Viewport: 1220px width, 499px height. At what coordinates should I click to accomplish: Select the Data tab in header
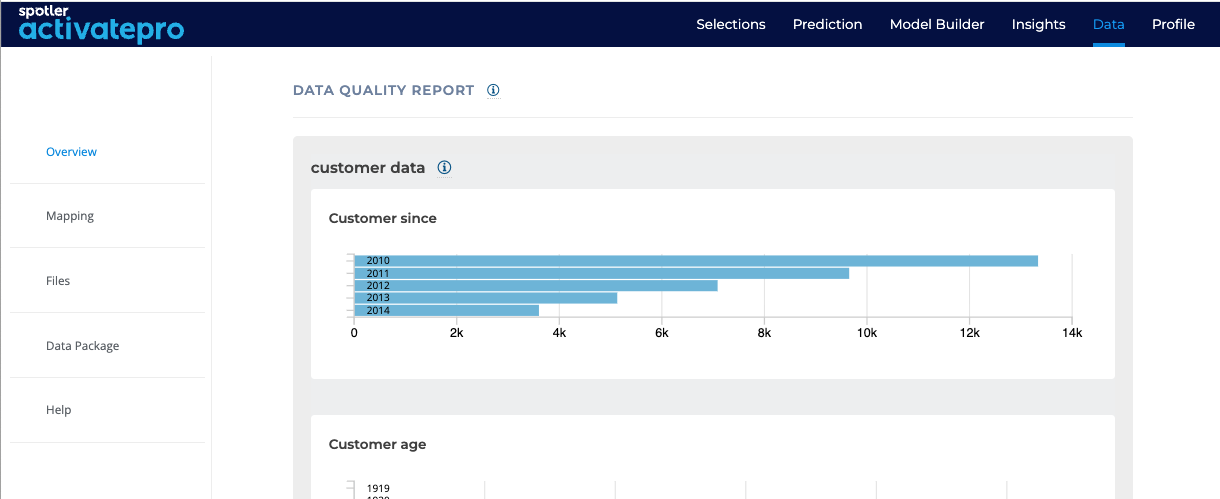click(x=1108, y=24)
